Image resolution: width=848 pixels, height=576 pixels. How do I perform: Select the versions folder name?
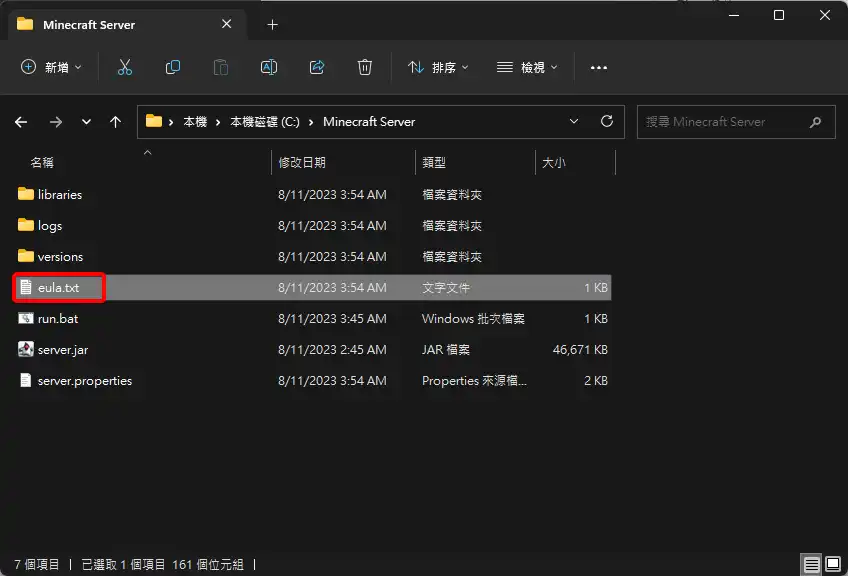coord(61,256)
